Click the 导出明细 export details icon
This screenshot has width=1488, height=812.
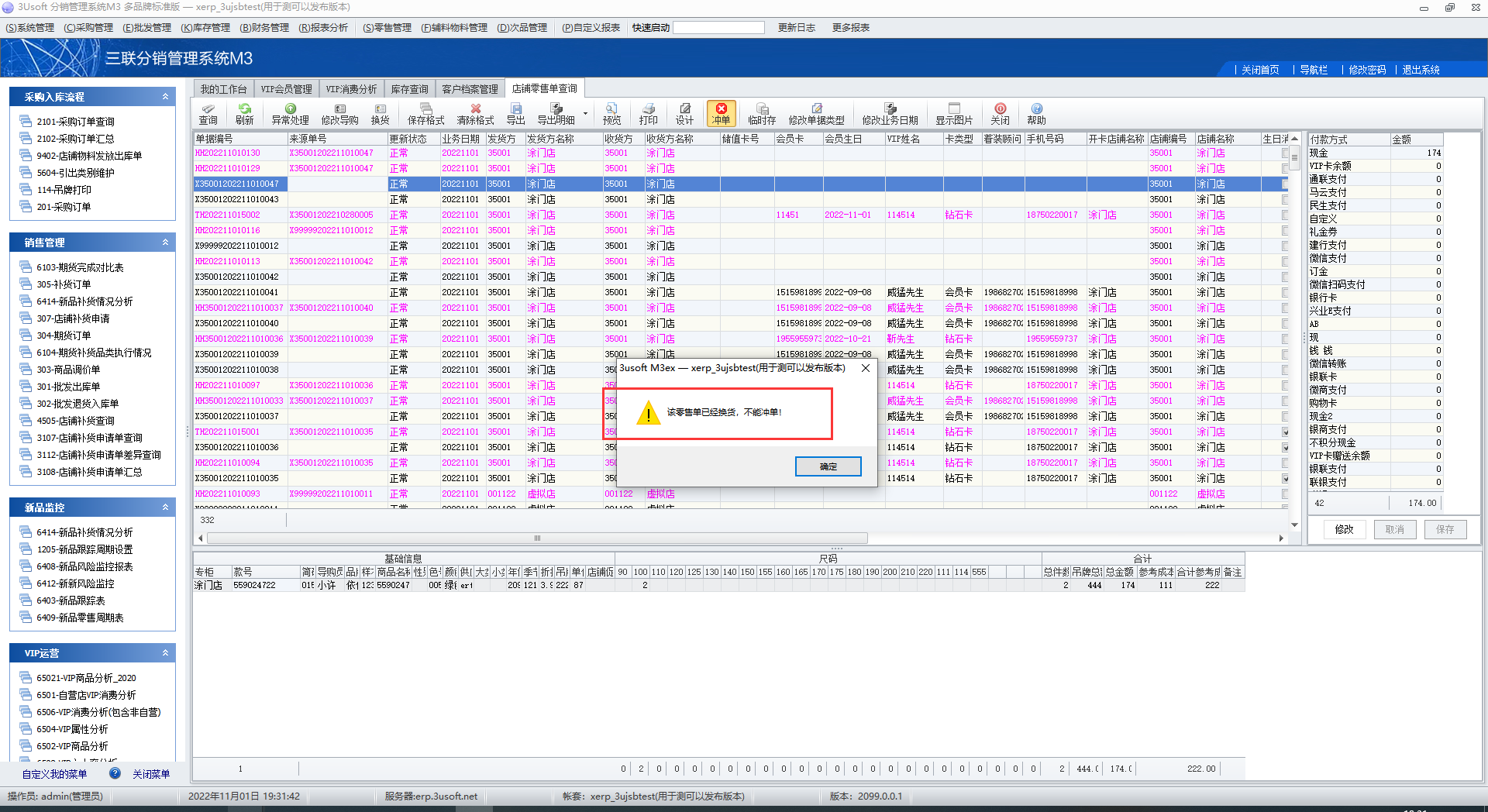pyautogui.click(x=556, y=114)
